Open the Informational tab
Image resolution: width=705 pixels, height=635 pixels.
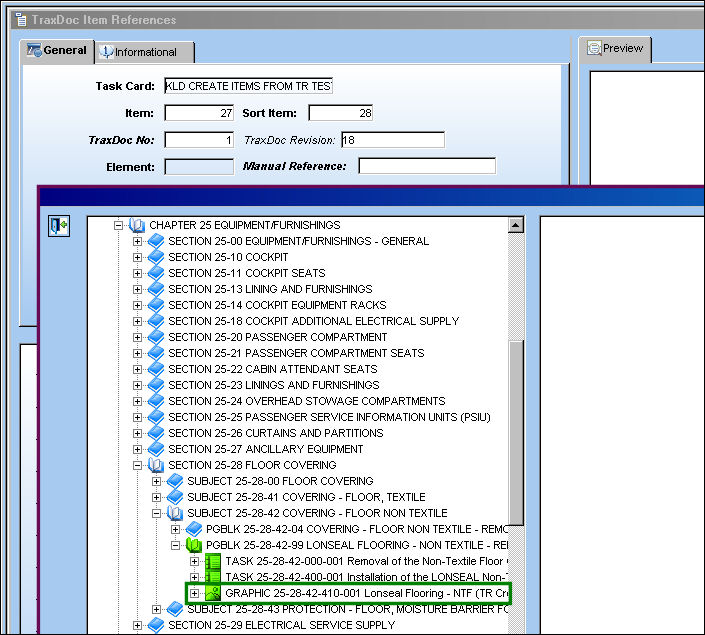point(145,52)
